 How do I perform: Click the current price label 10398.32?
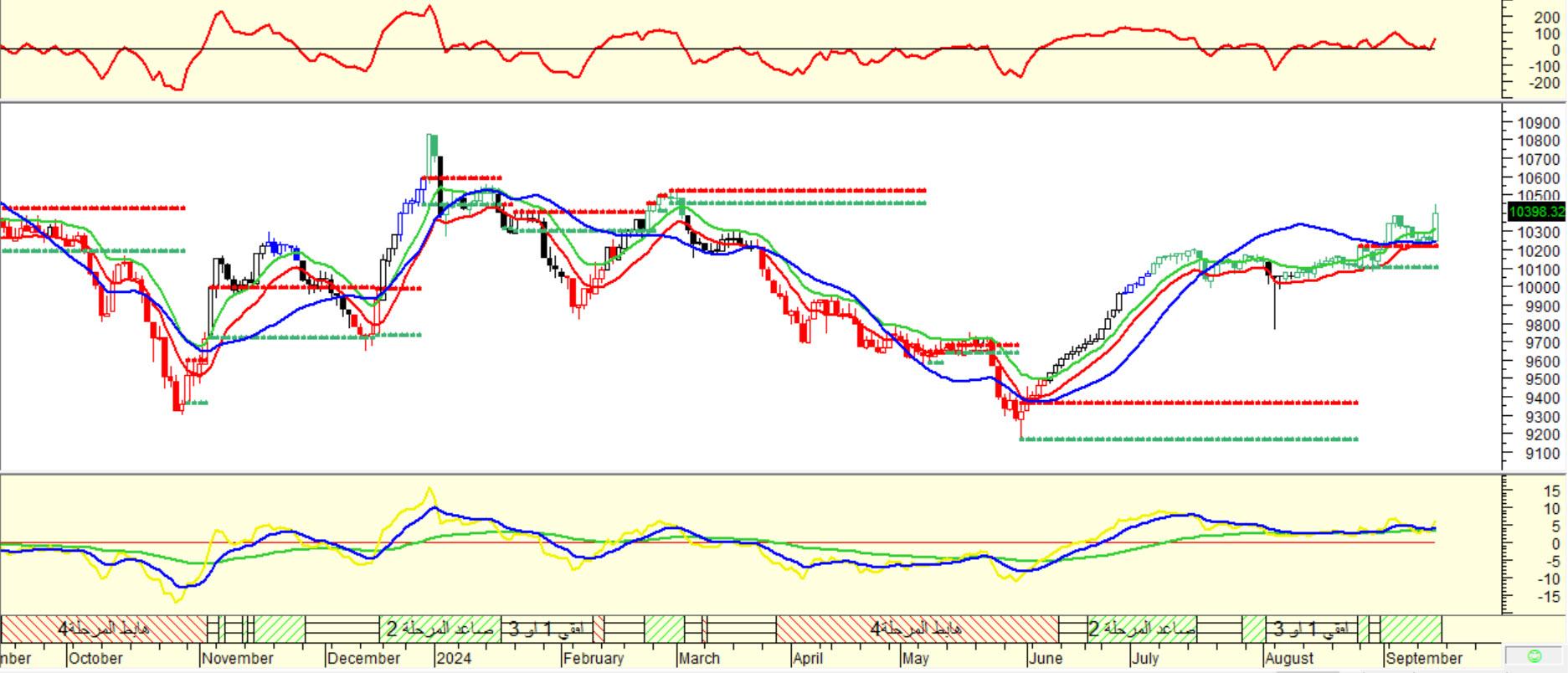(x=1536, y=212)
